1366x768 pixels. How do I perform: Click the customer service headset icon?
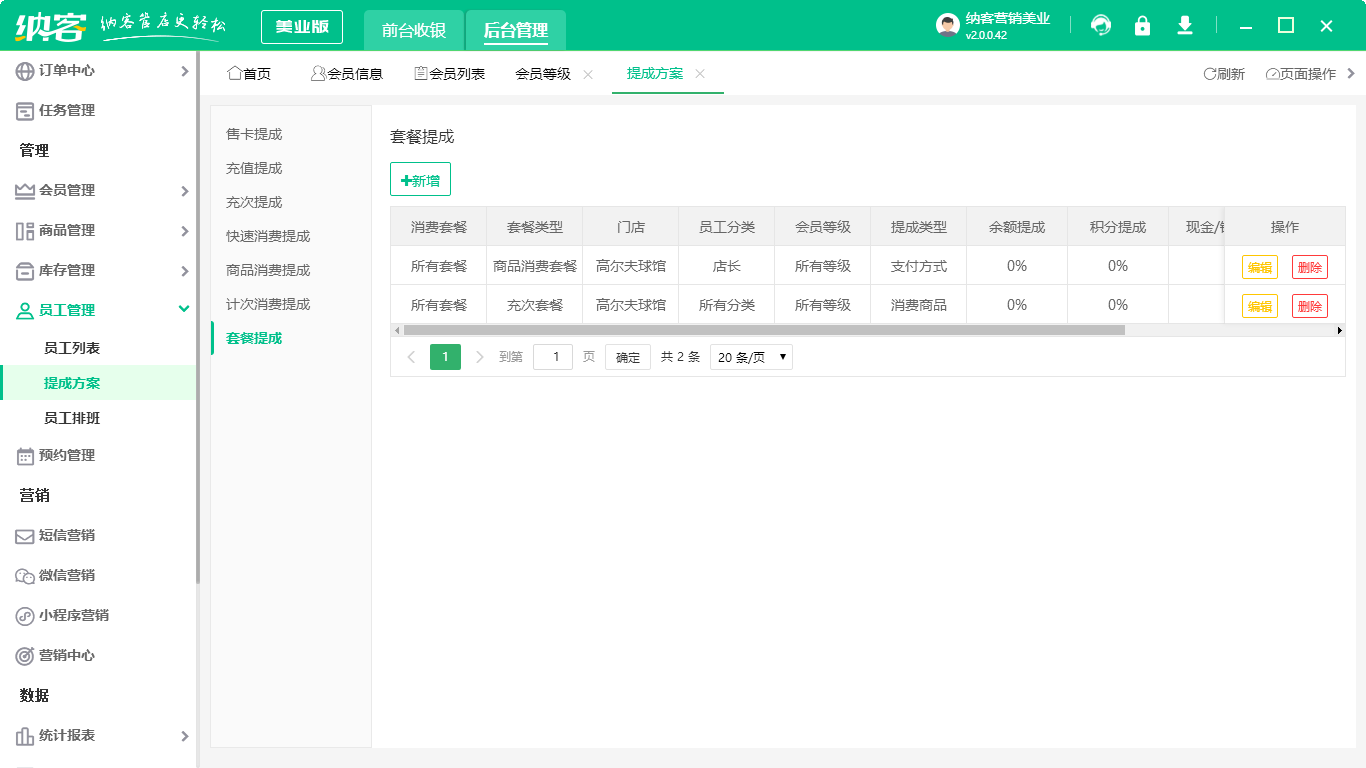(x=1101, y=26)
